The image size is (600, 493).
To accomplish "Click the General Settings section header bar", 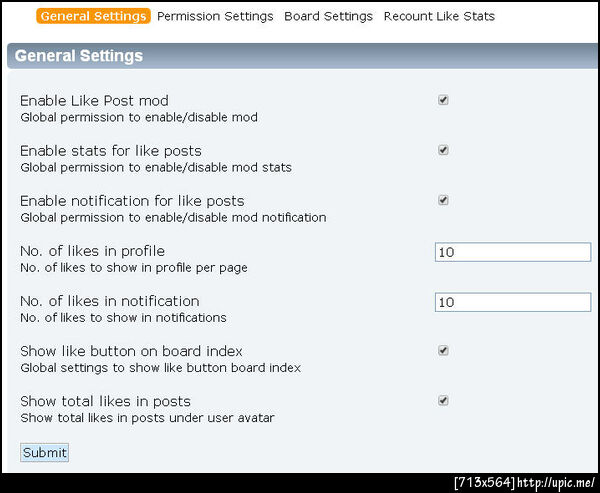I will point(300,56).
